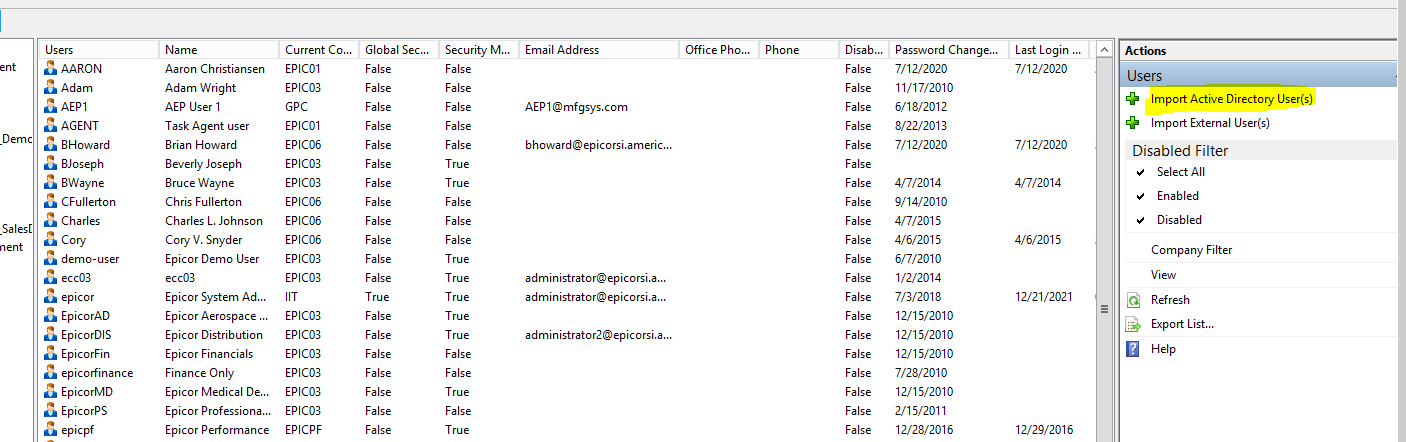Click the Refresh icon in the Actions pane
1406x442 pixels.
1133,300
